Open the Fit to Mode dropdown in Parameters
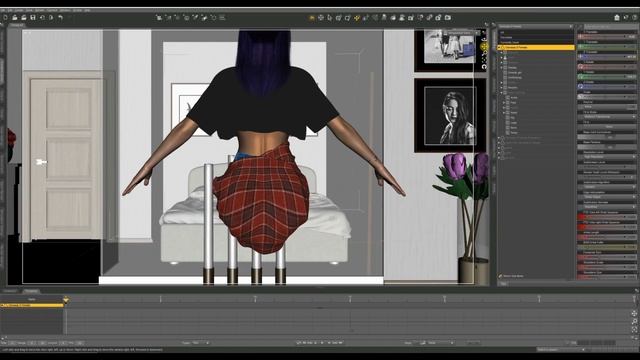This screenshot has width=640, height=360. tap(607, 117)
